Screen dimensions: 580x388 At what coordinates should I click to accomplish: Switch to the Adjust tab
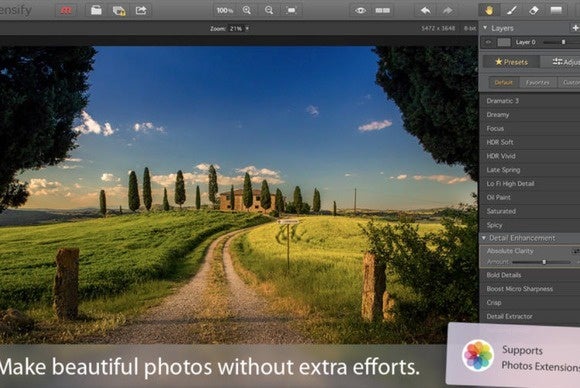pos(560,62)
